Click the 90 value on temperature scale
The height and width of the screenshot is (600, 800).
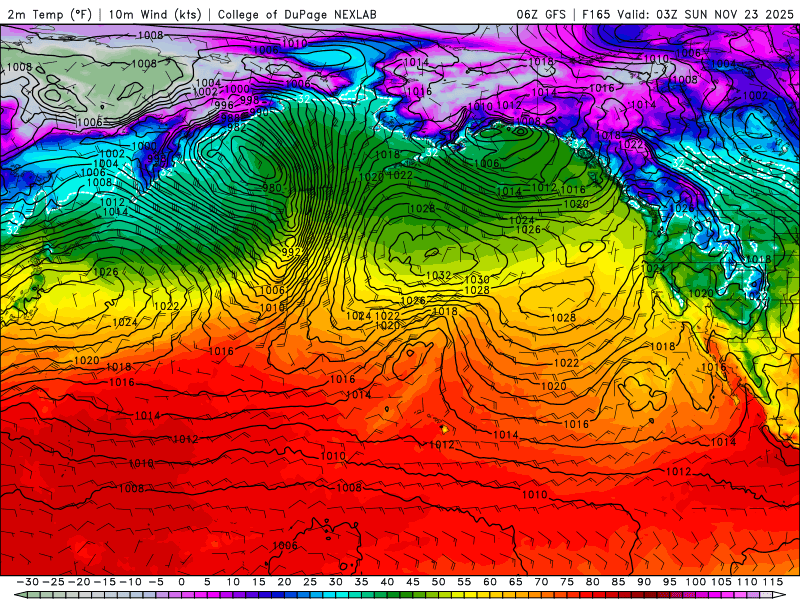pyautogui.click(x=644, y=582)
